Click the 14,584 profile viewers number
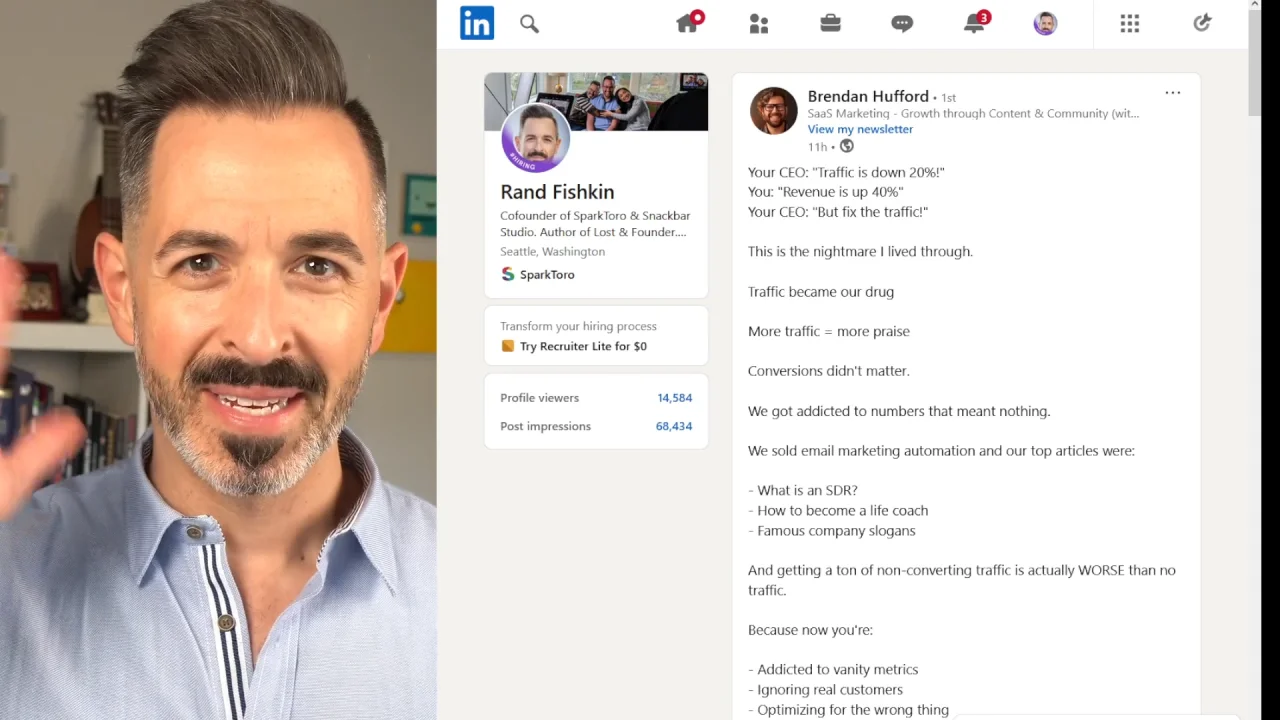The height and width of the screenshot is (720, 1280). [x=675, y=398]
